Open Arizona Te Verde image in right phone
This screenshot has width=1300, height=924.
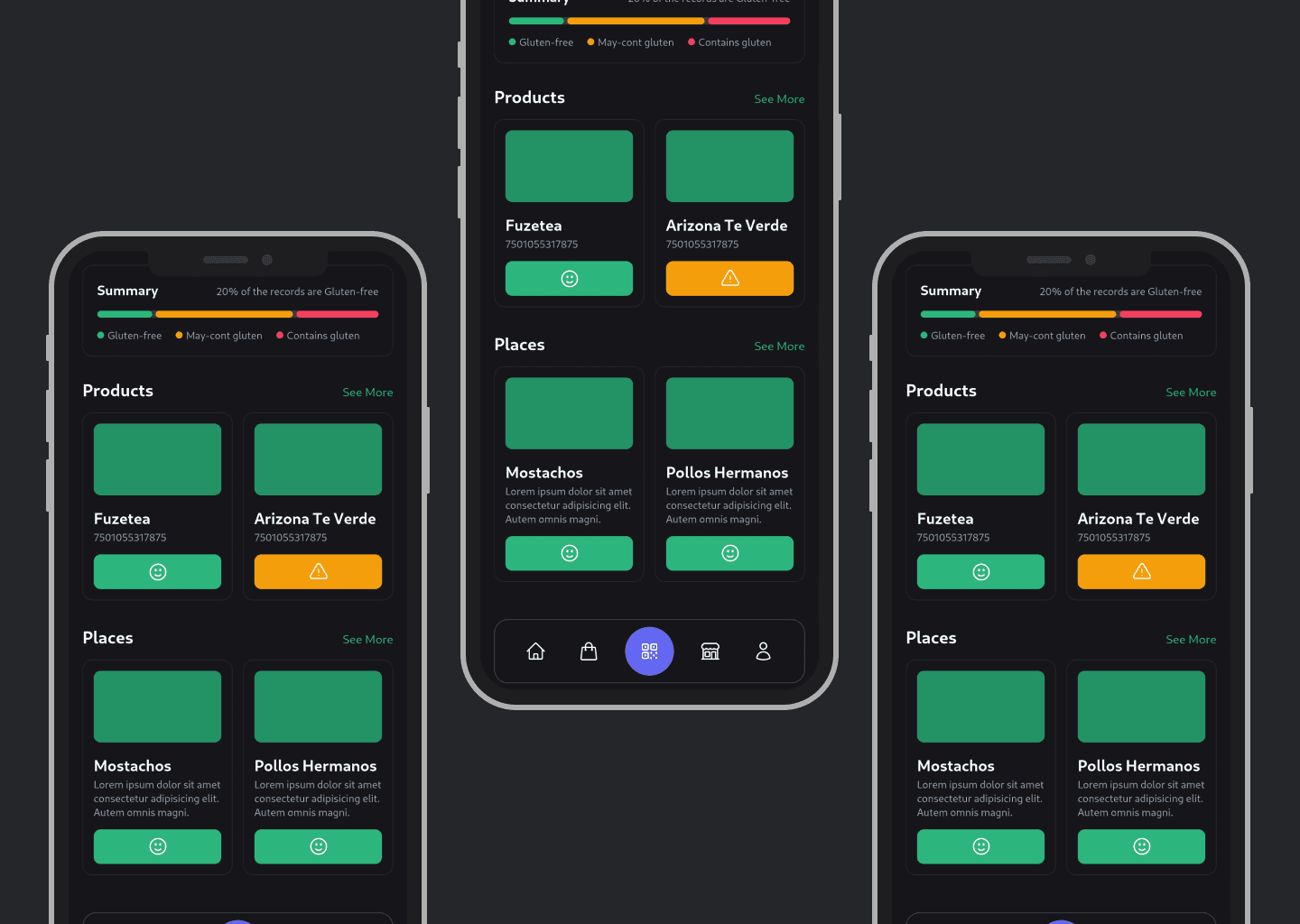point(1141,459)
